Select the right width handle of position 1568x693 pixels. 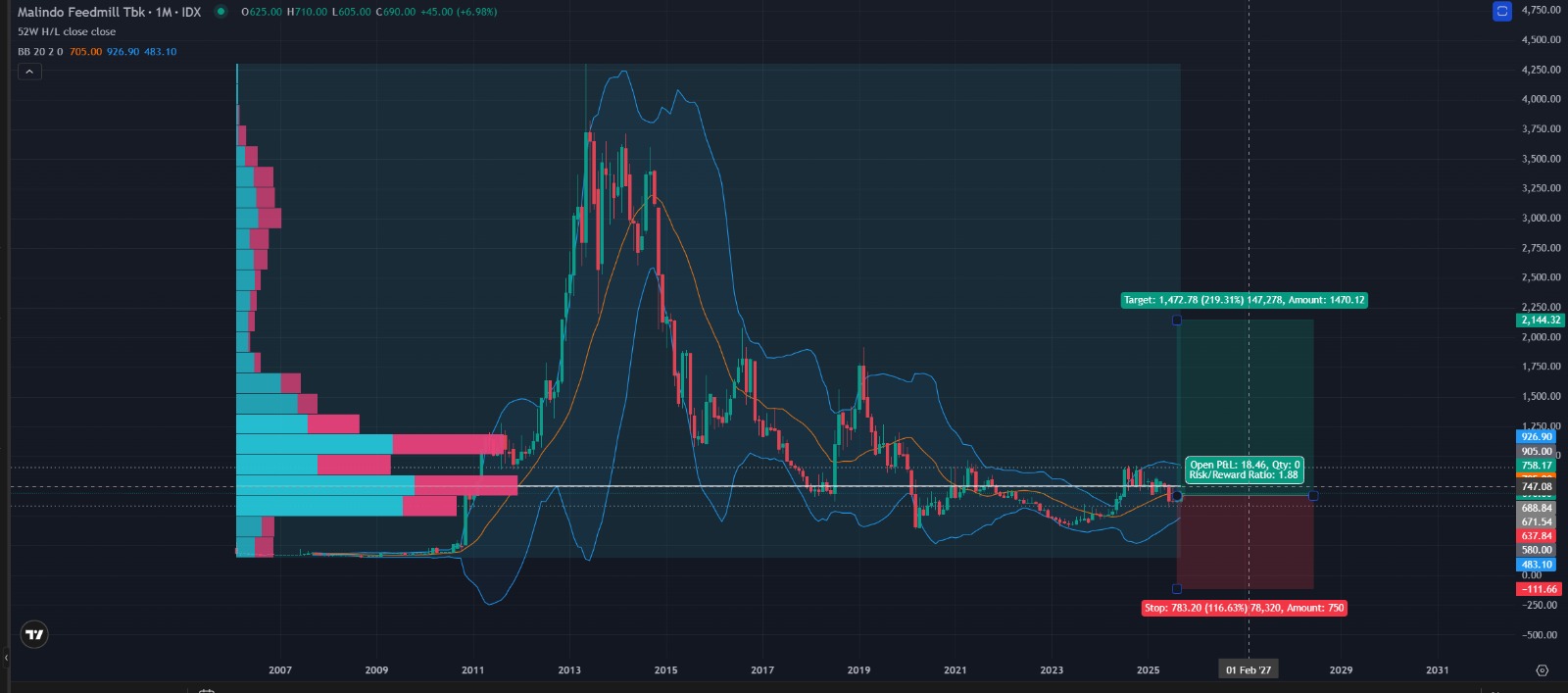tap(1313, 496)
